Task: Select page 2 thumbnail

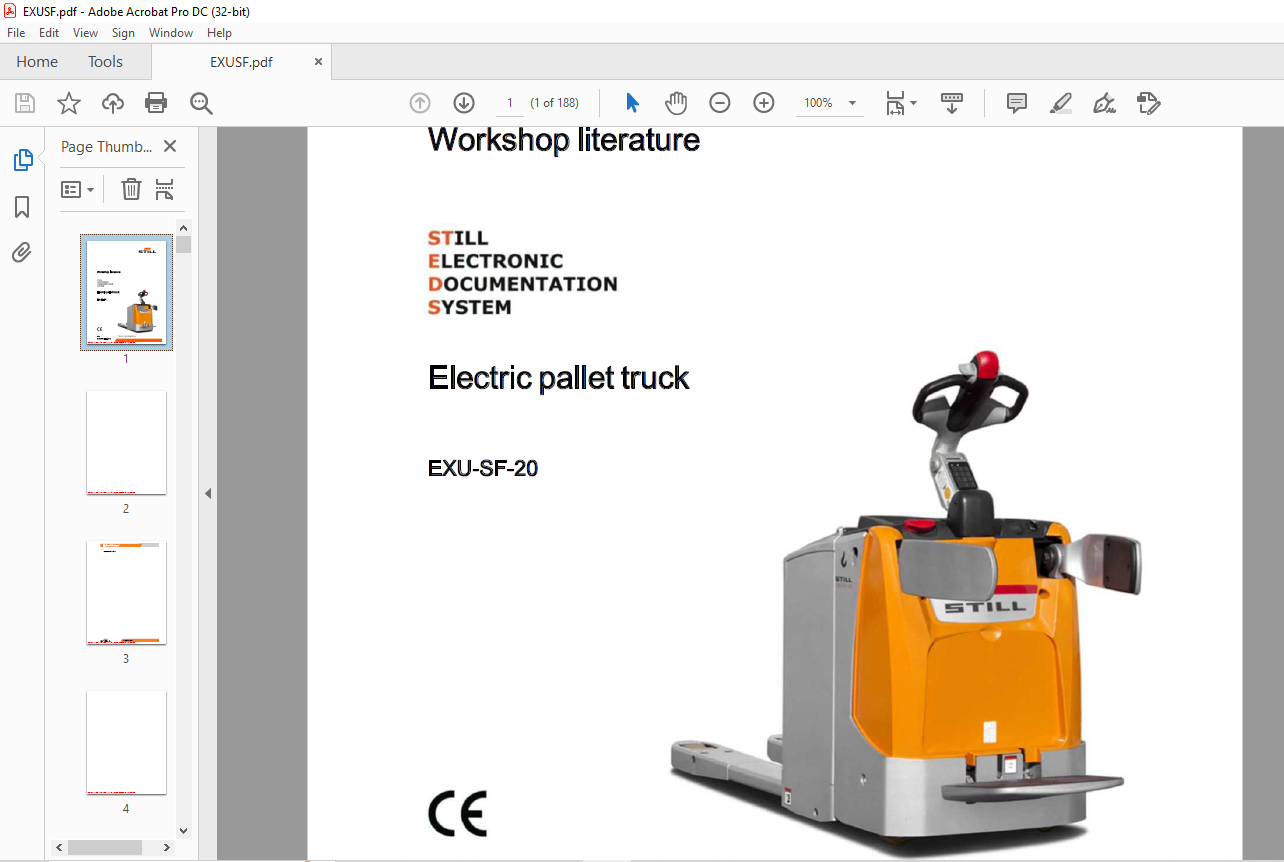Action: click(x=126, y=443)
